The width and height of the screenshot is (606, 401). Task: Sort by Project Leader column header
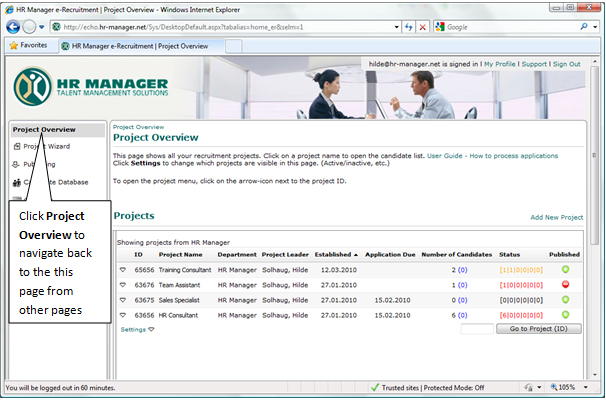click(285, 255)
